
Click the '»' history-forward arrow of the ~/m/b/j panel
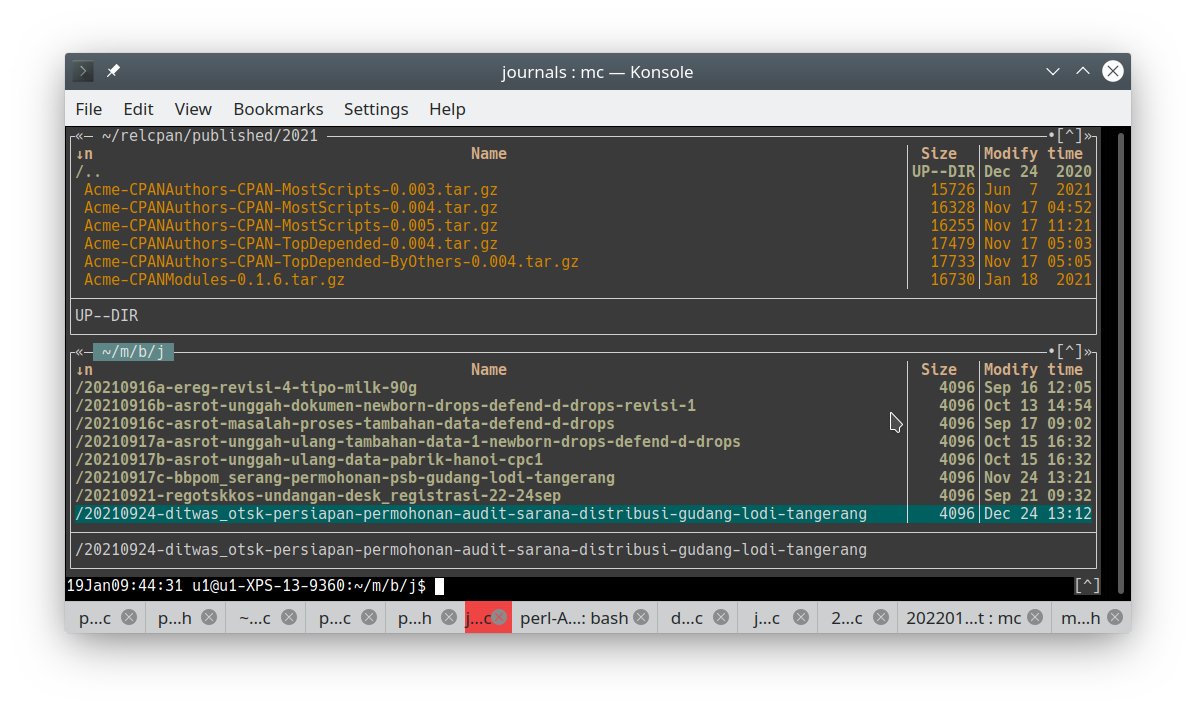[x=1088, y=352]
